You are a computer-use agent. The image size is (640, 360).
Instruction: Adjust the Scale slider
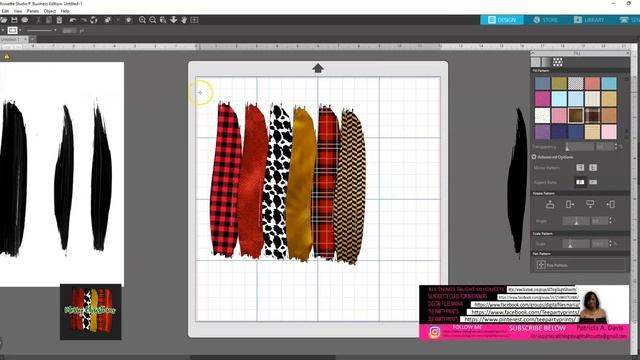click(x=576, y=244)
